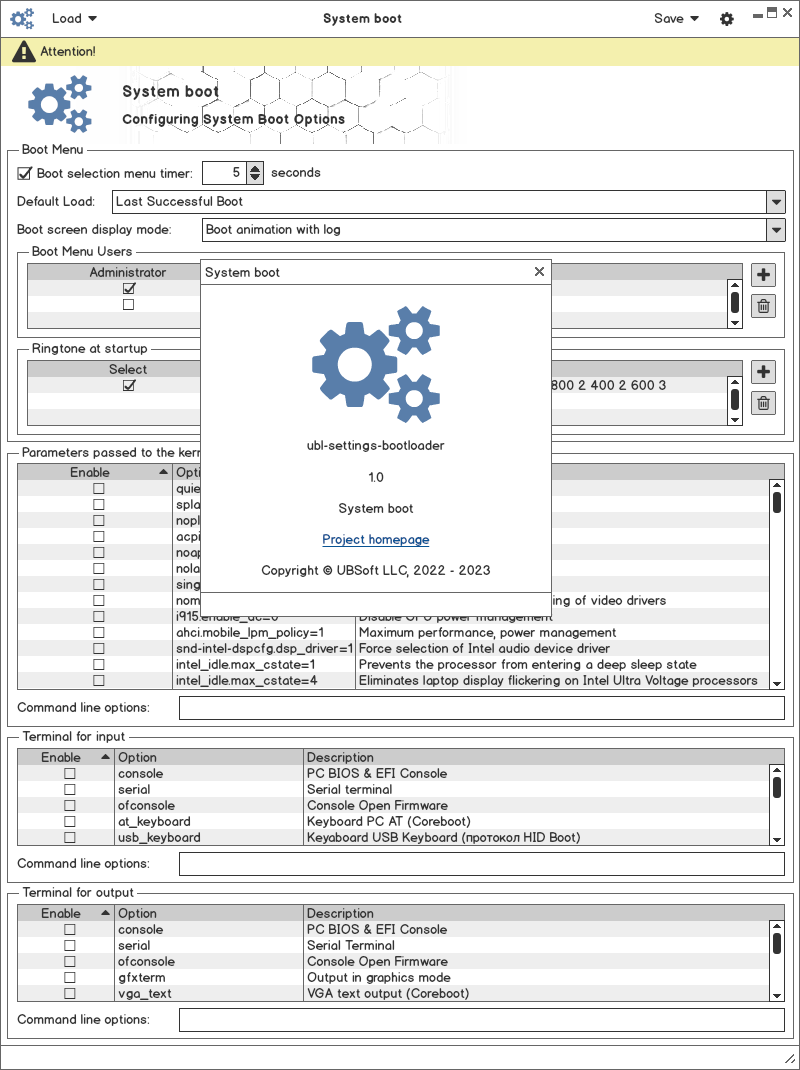Sort Terminal for input by Enable column
The image size is (800, 1070).
(x=66, y=757)
